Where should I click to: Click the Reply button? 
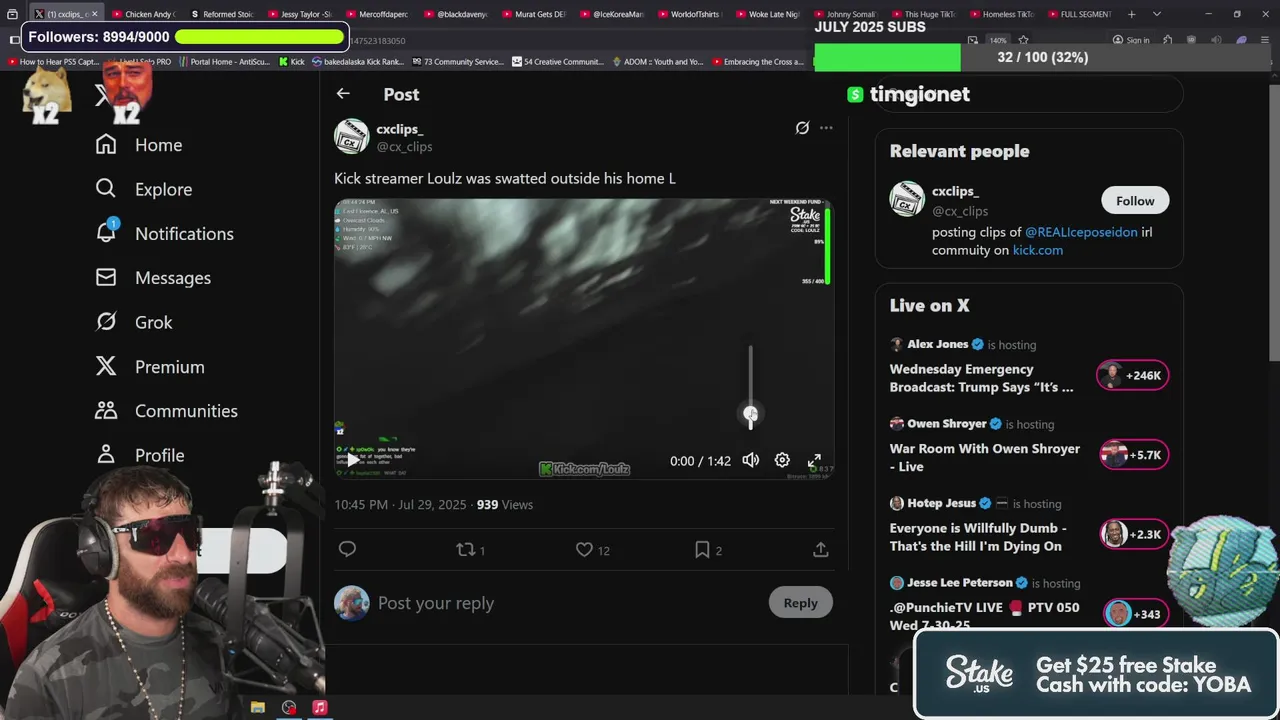click(x=800, y=602)
